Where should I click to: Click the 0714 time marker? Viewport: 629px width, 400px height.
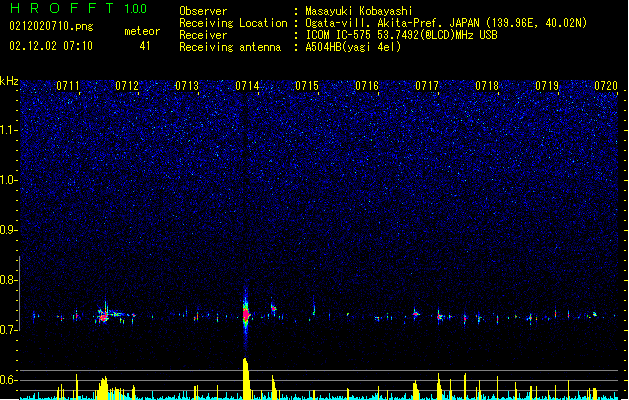[x=247, y=86]
